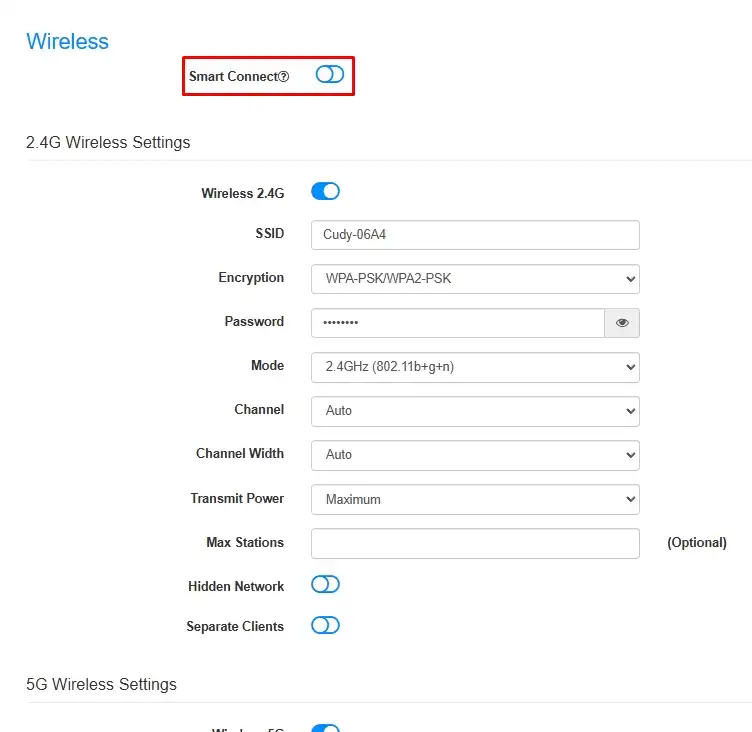
Task: Click the Max Stations input field
Action: [x=475, y=543]
